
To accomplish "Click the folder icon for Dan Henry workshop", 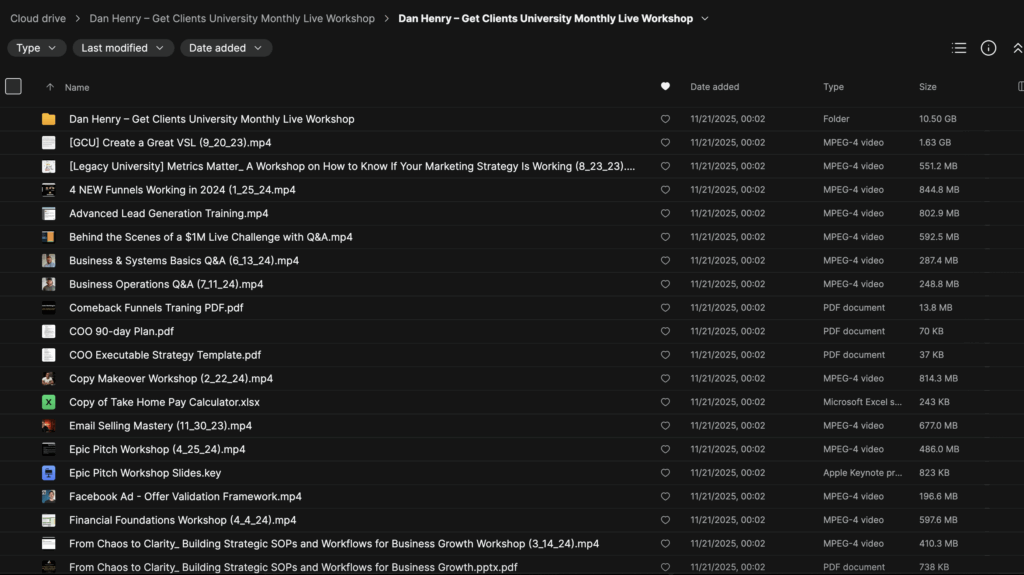I will (x=48, y=119).
